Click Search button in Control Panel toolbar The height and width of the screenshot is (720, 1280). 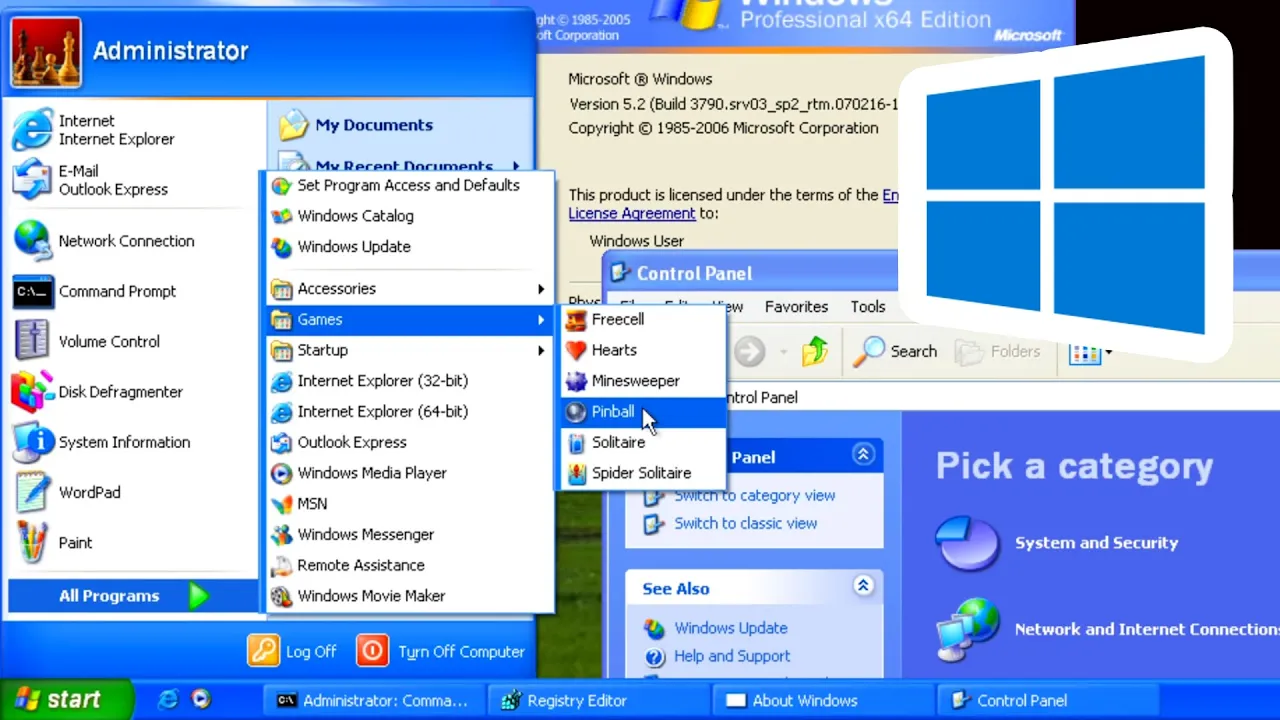[x=896, y=351]
